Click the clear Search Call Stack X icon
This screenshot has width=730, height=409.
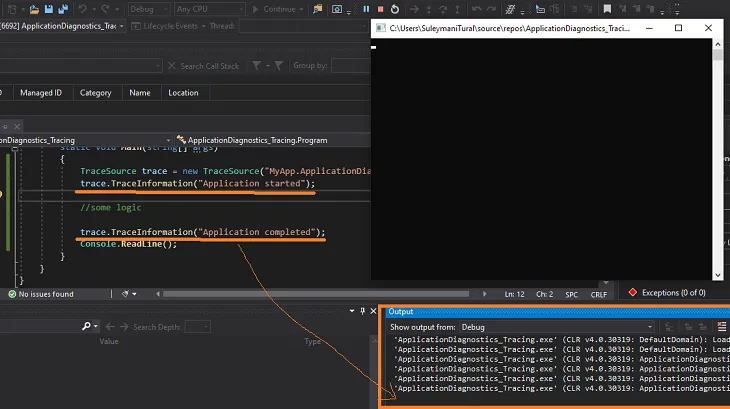tap(172, 66)
